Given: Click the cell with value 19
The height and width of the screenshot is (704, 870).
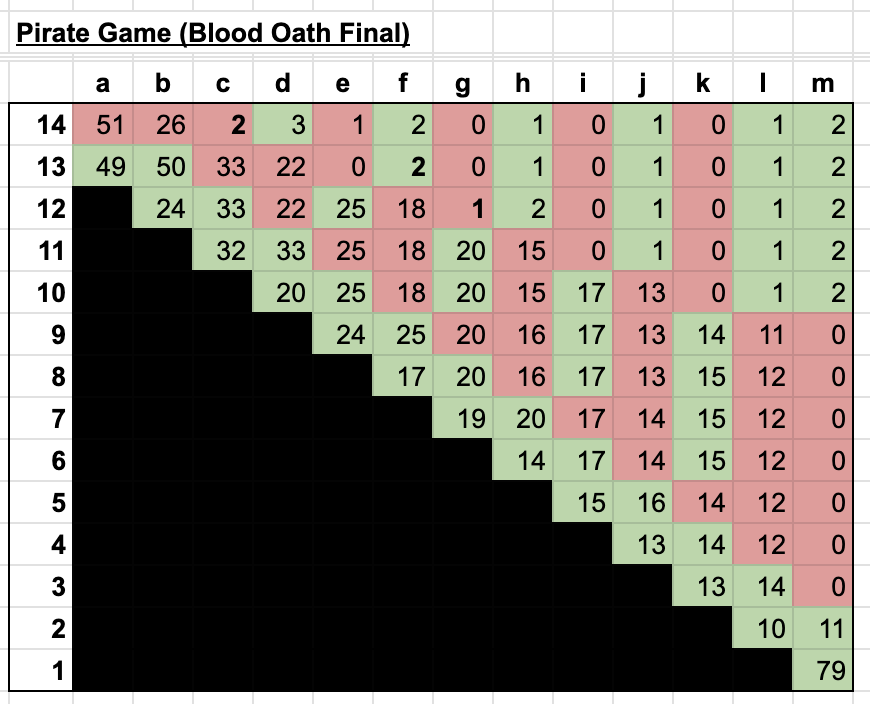Looking at the screenshot, I should tap(464, 418).
